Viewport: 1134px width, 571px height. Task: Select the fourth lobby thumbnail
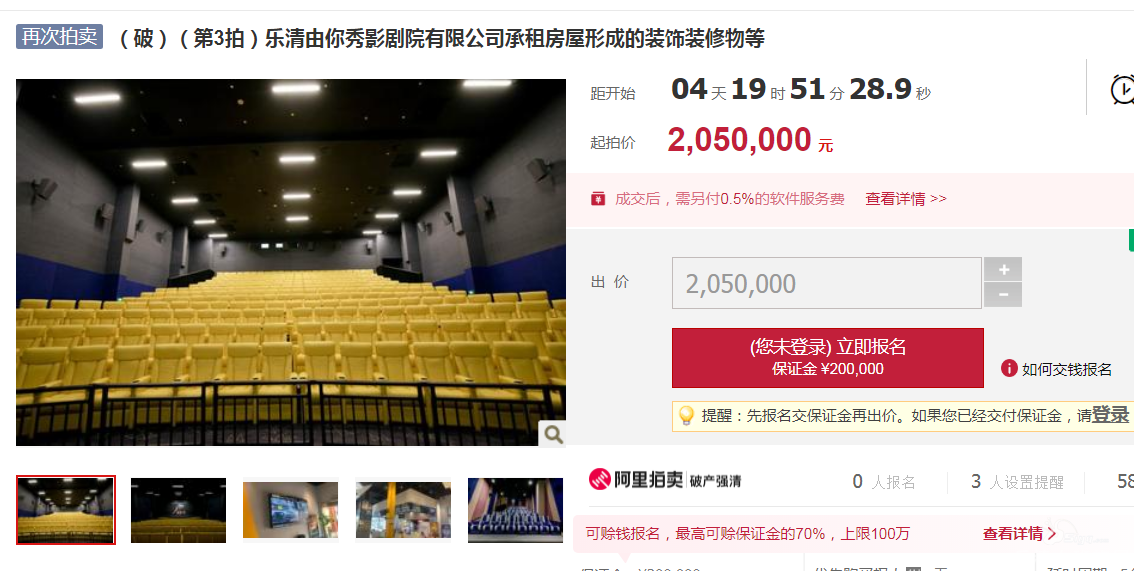(x=404, y=510)
